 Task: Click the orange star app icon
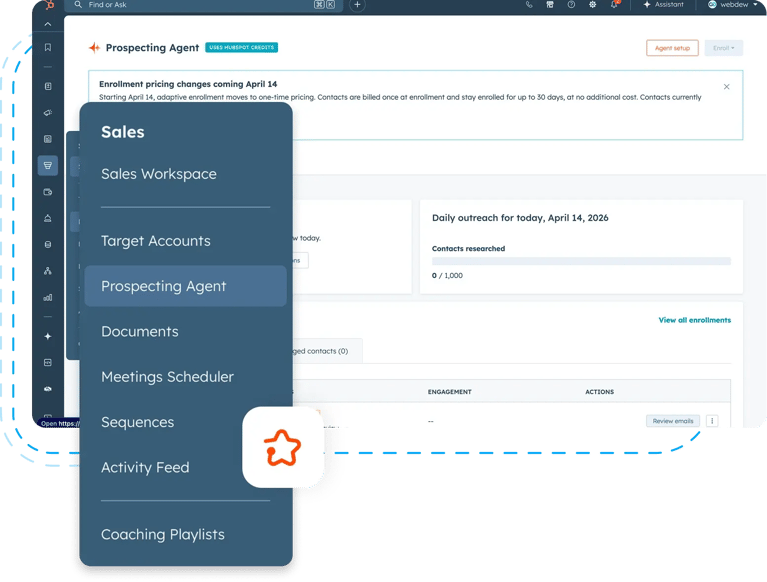[283, 447]
